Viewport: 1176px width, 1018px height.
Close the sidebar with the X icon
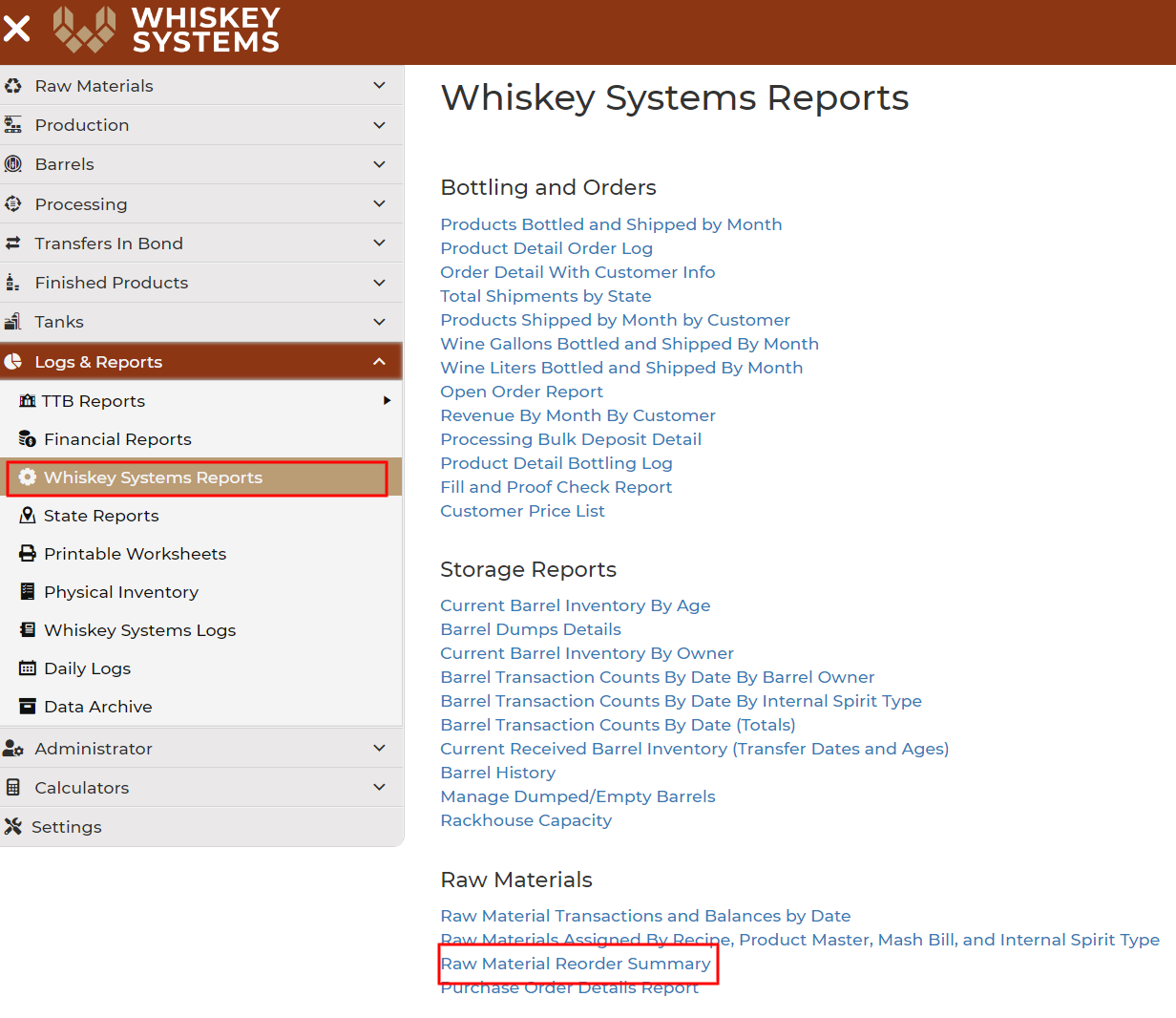point(16,29)
